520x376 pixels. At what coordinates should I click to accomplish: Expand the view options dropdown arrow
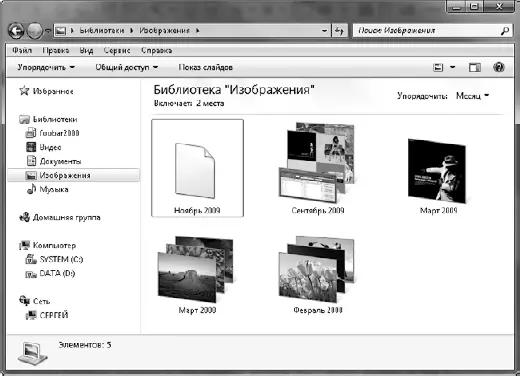[452, 67]
